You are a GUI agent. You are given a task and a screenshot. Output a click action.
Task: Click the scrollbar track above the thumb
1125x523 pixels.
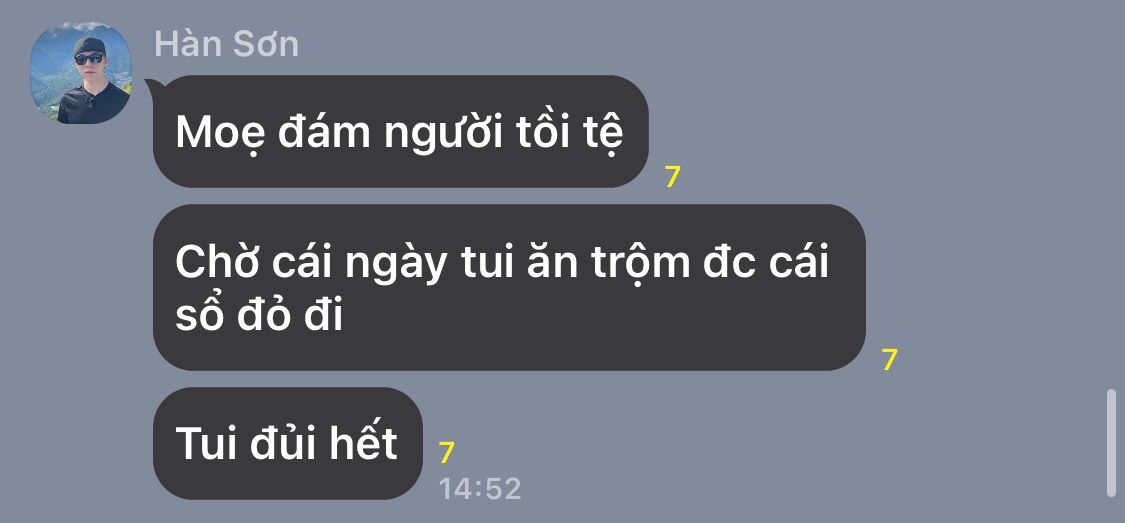1111,194
